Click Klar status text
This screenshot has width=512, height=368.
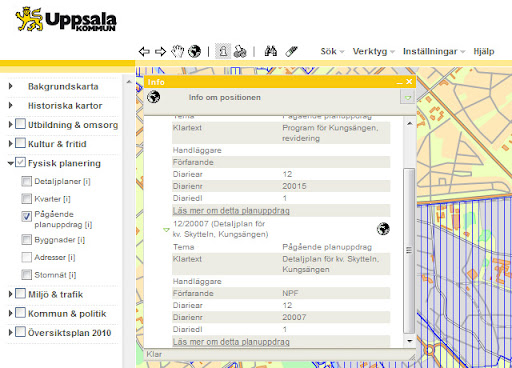coord(154,354)
